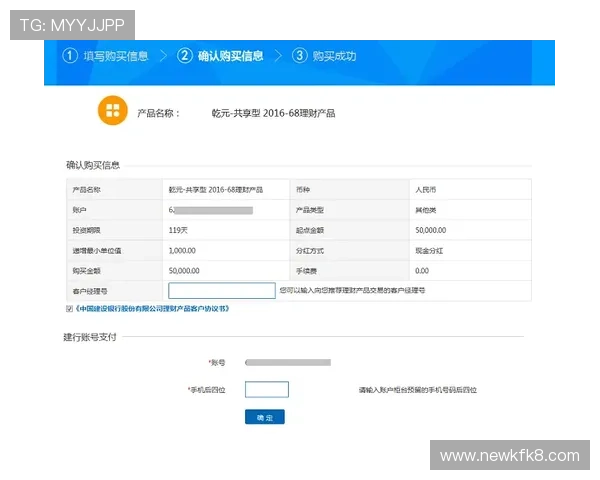Screen dimensions: 600x480
Task: Click the orange product grid icon
Action: pyautogui.click(x=112, y=110)
